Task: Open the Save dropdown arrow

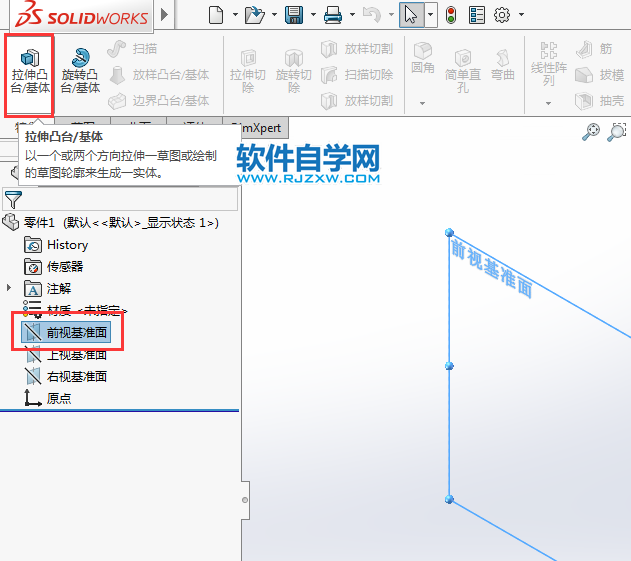Action: click(x=313, y=15)
